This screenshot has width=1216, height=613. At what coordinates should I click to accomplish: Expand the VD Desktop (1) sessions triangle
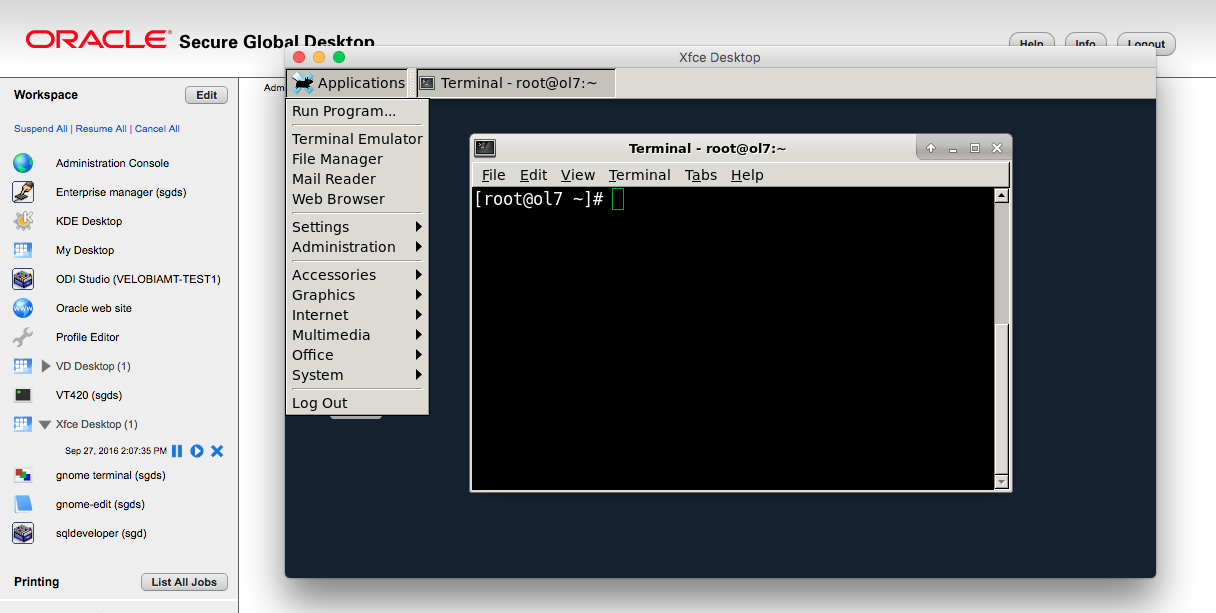(46, 366)
